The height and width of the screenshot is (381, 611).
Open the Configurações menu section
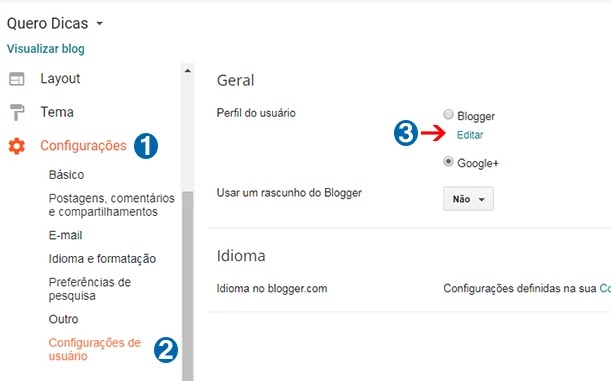[83, 146]
